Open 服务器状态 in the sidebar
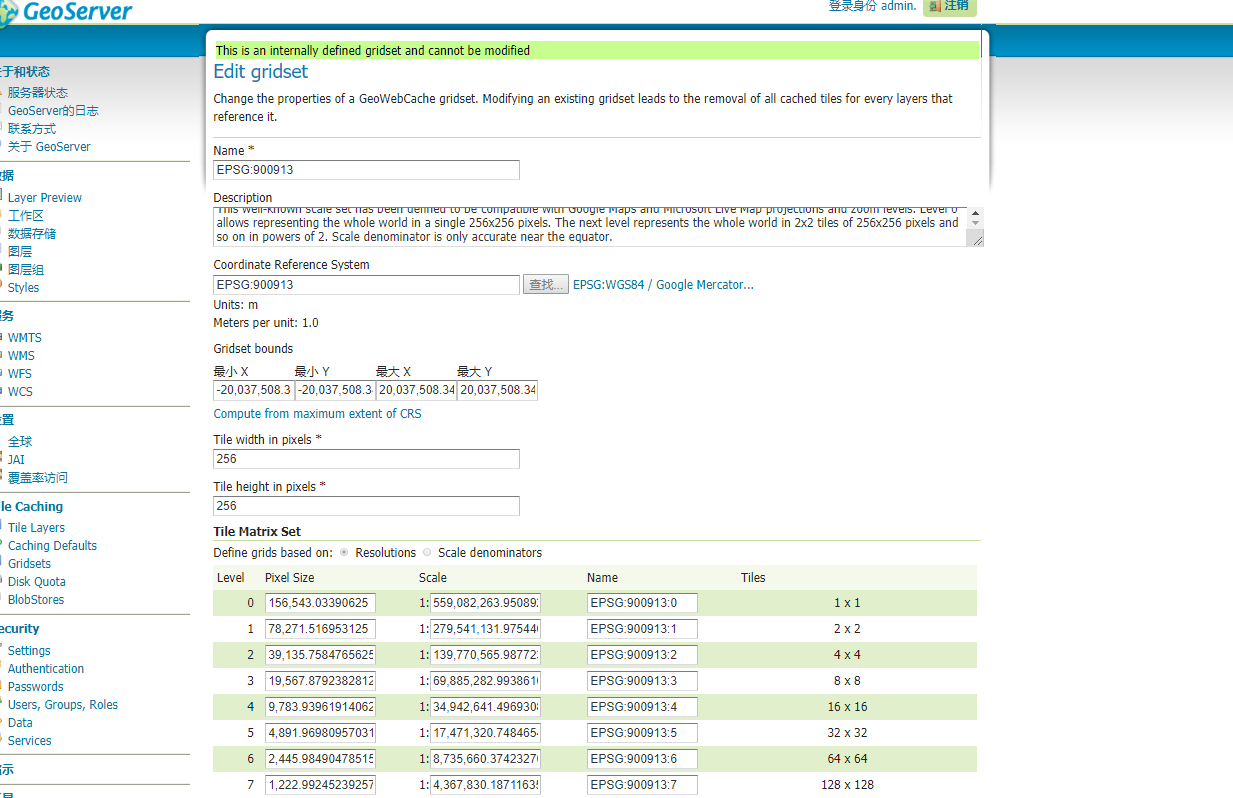The width and height of the screenshot is (1233, 798). (38, 93)
